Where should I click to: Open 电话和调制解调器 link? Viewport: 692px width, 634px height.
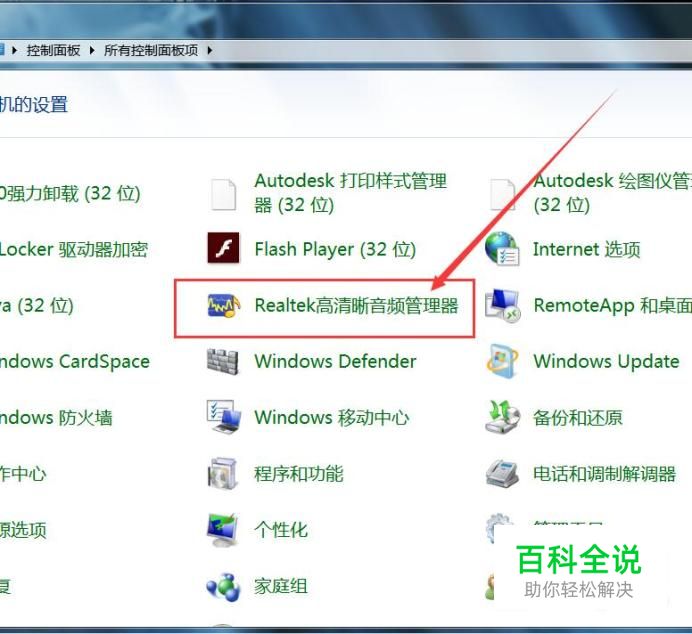[605, 474]
